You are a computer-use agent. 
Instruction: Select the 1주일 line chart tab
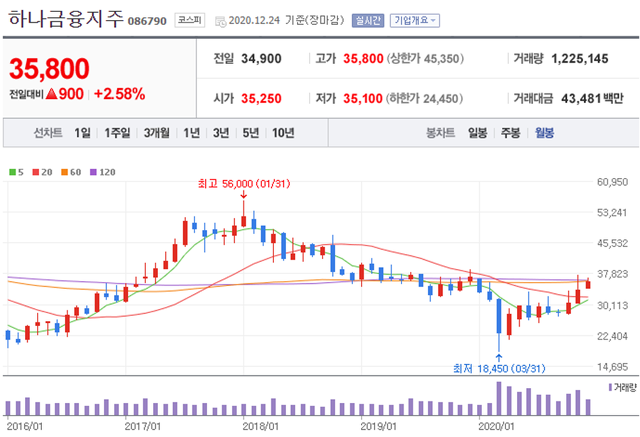point(117,133)
